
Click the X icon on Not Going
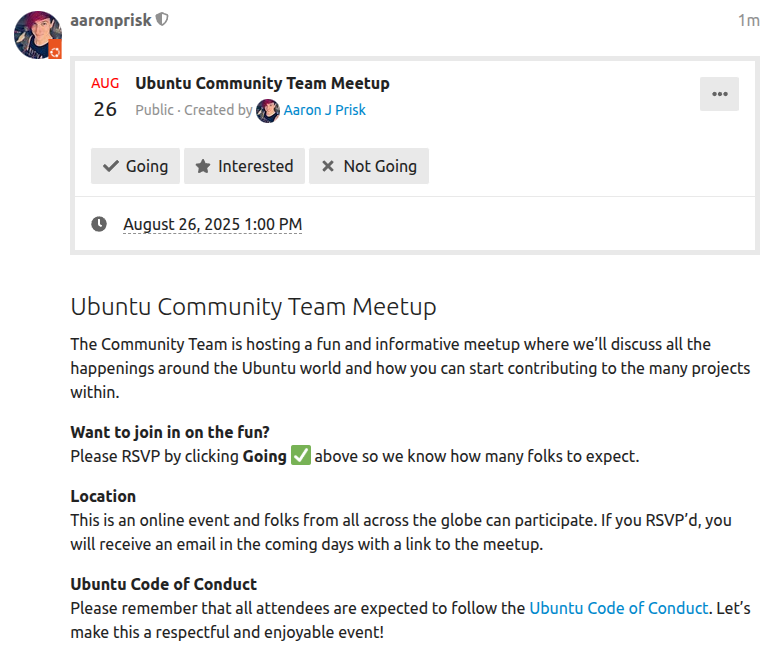(x=328, y=166)
